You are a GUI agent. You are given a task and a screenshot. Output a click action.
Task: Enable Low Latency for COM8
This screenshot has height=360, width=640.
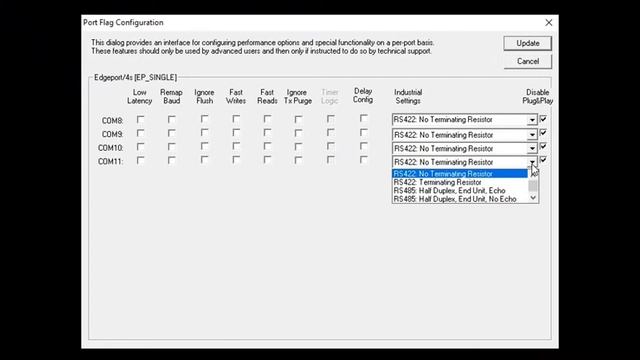coord(140,120)
